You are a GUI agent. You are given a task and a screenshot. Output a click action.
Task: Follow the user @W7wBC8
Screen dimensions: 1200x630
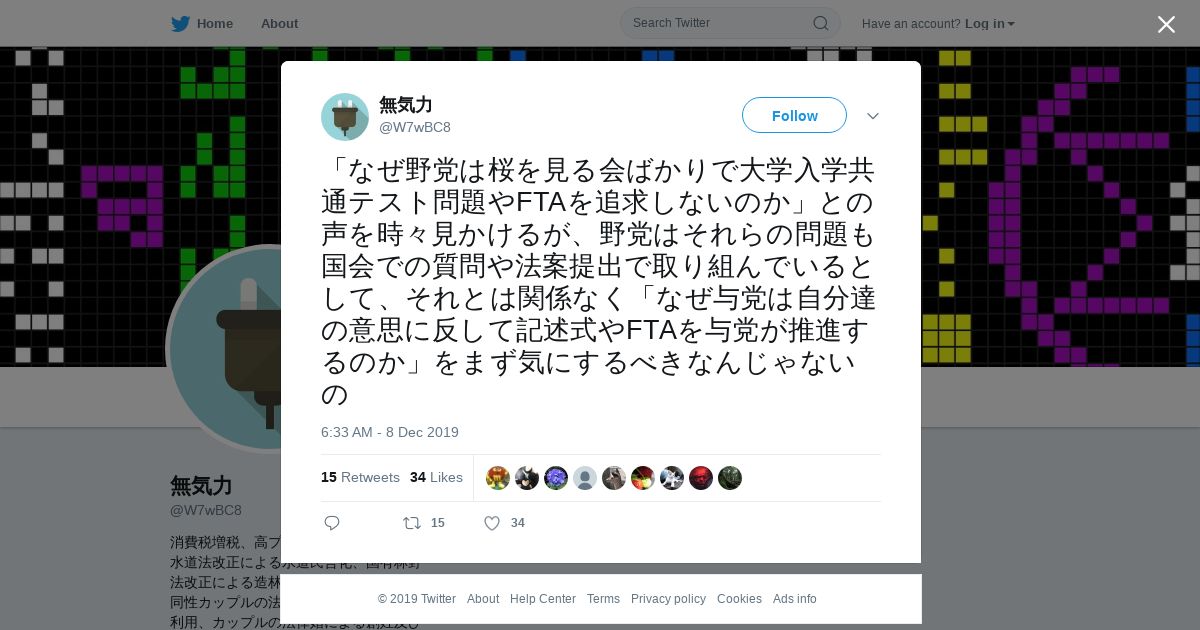(794, 116)
